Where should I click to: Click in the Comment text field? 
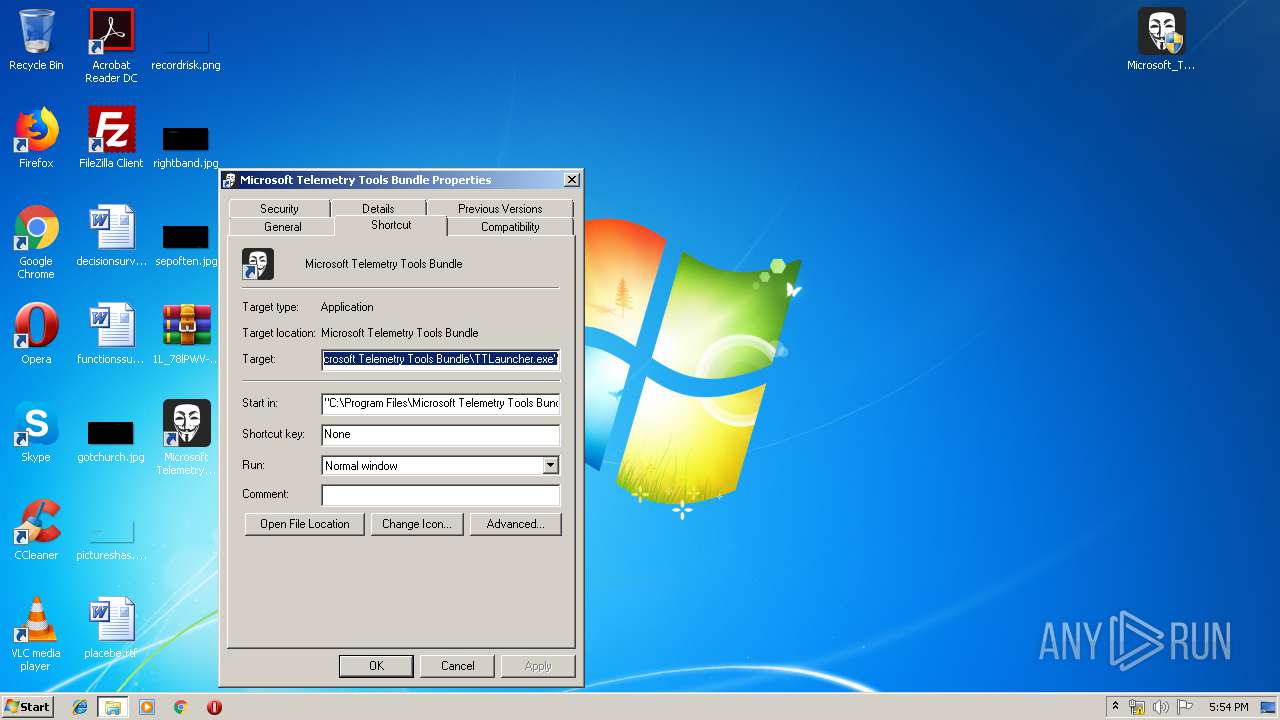(x=441, y=494)
